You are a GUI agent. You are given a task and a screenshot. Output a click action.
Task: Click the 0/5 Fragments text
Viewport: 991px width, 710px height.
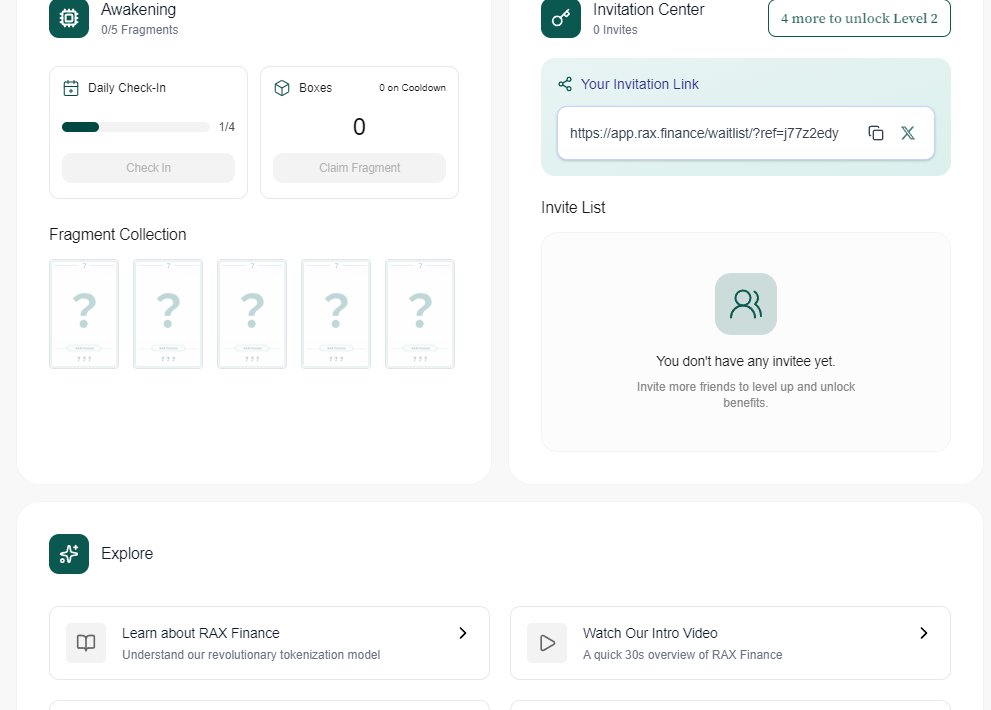click(140, 30)
